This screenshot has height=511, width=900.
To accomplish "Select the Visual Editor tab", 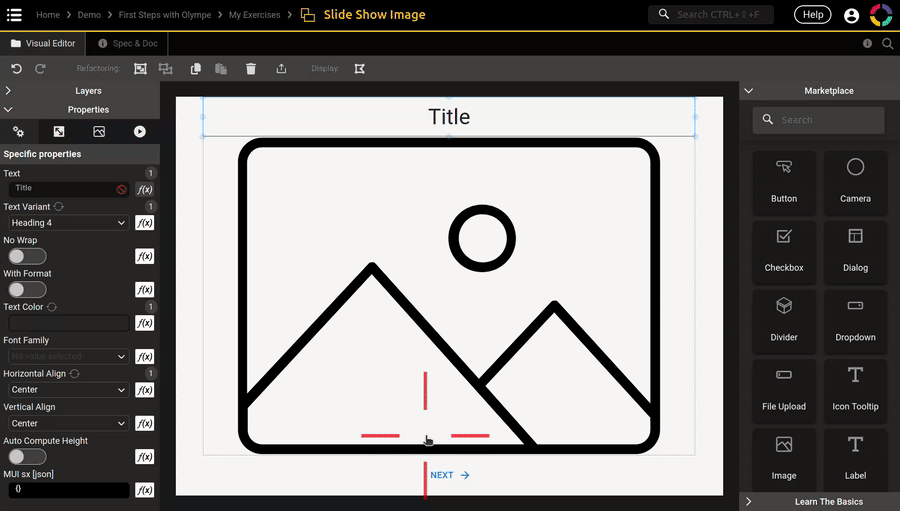I will tap(42, 44).
